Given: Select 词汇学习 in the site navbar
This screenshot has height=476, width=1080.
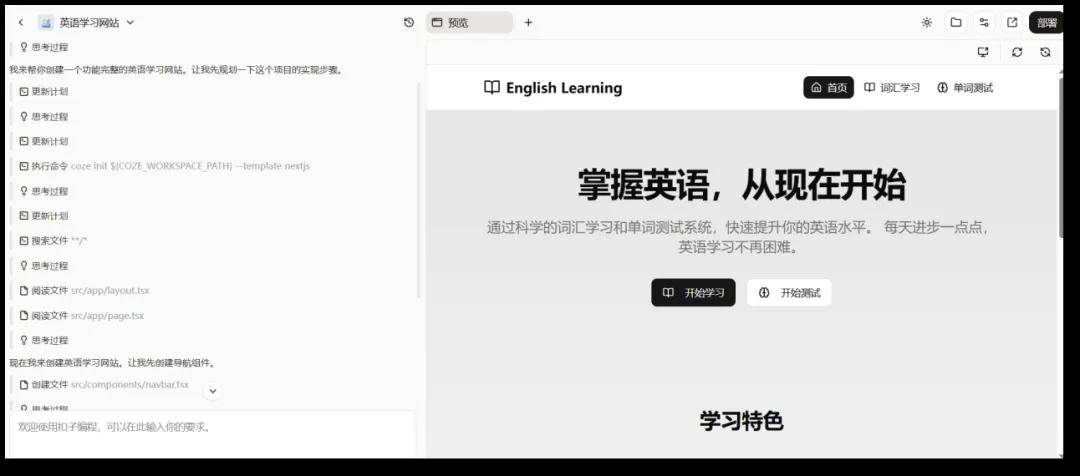Looking at the screenshot, I should pyautogui.click(x=891, y=88).
